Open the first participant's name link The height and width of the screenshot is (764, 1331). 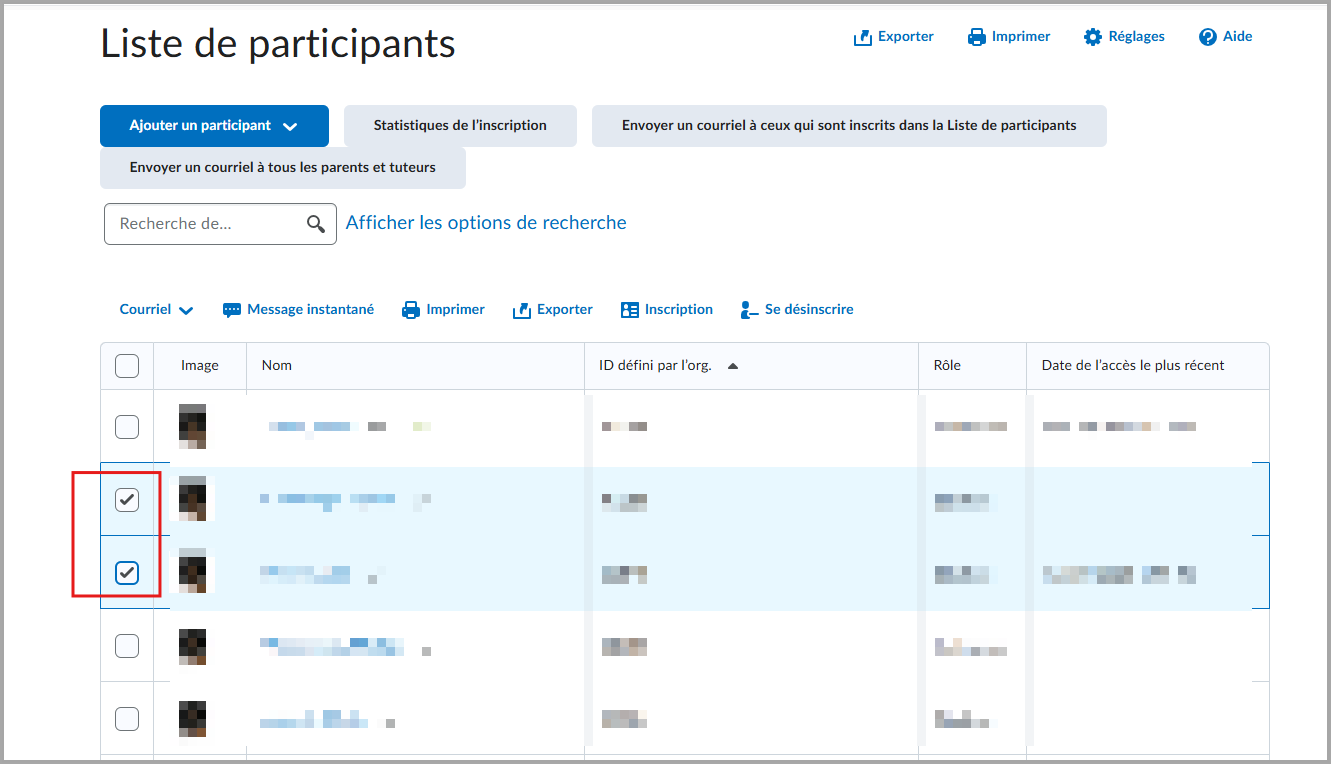pos(350,427)
